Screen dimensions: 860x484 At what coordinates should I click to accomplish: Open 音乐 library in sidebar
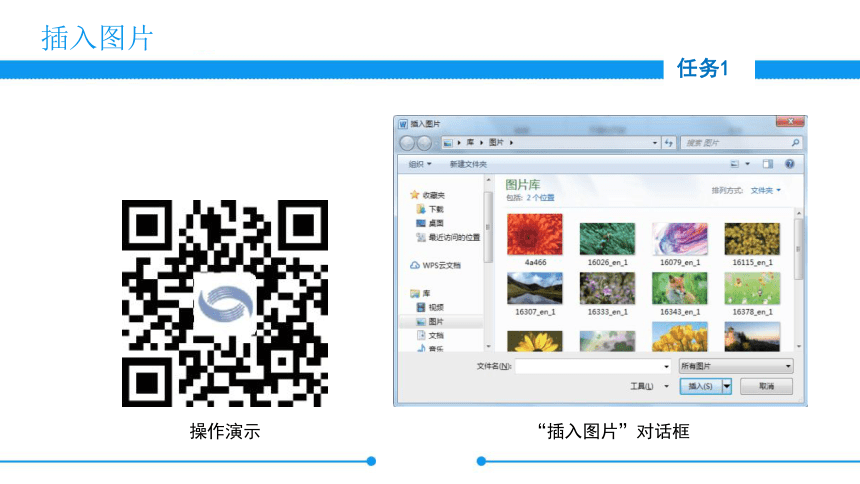pos(430,348)
